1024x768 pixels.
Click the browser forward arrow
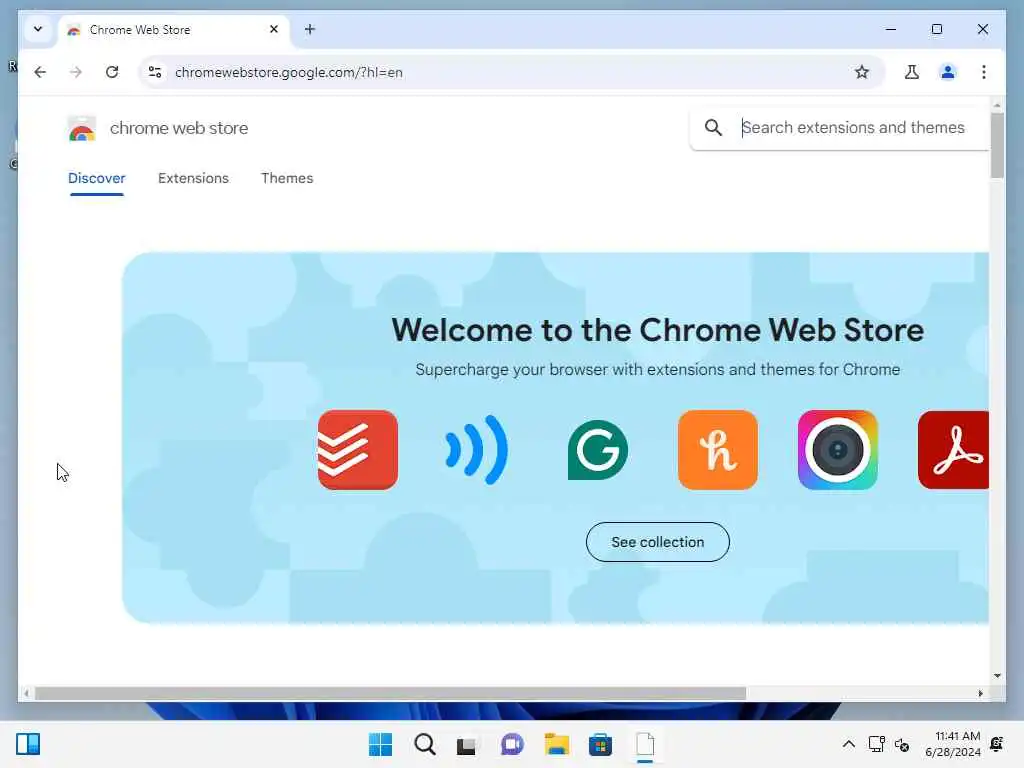tap(76, 72)
